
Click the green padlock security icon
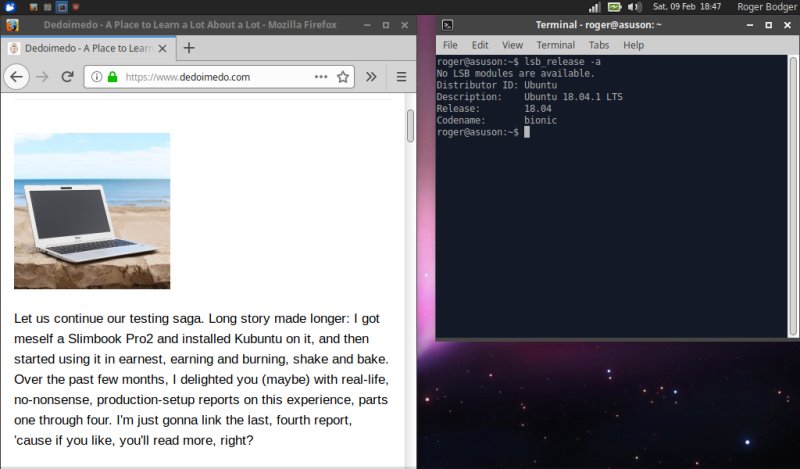[x=112, y=77]
